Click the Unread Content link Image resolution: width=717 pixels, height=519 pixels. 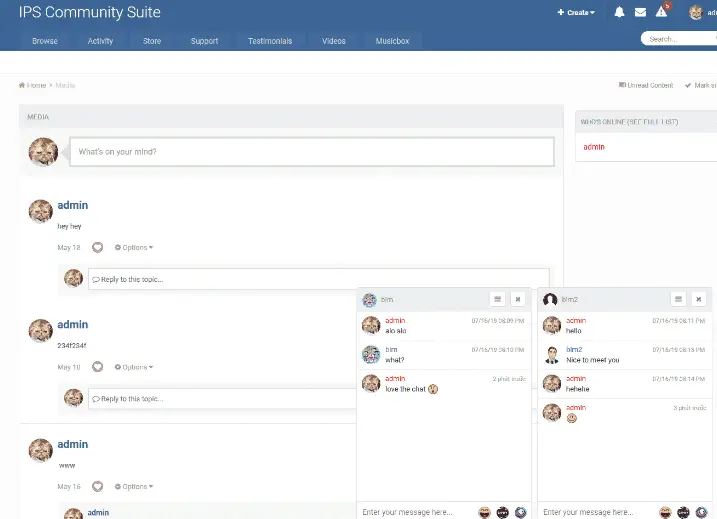[x=646, y=85]
